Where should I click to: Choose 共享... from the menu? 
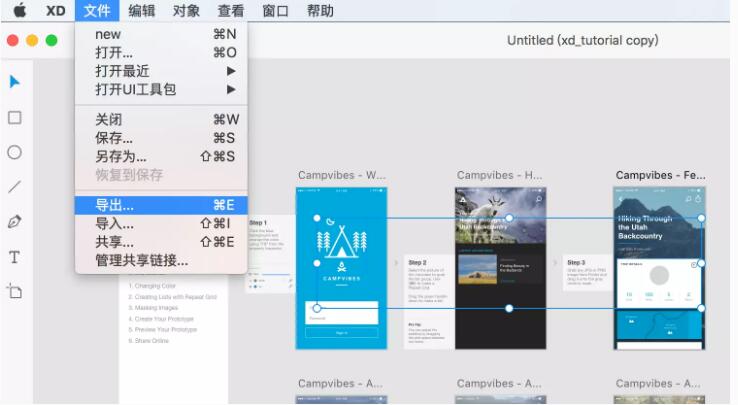pos(161,242)
